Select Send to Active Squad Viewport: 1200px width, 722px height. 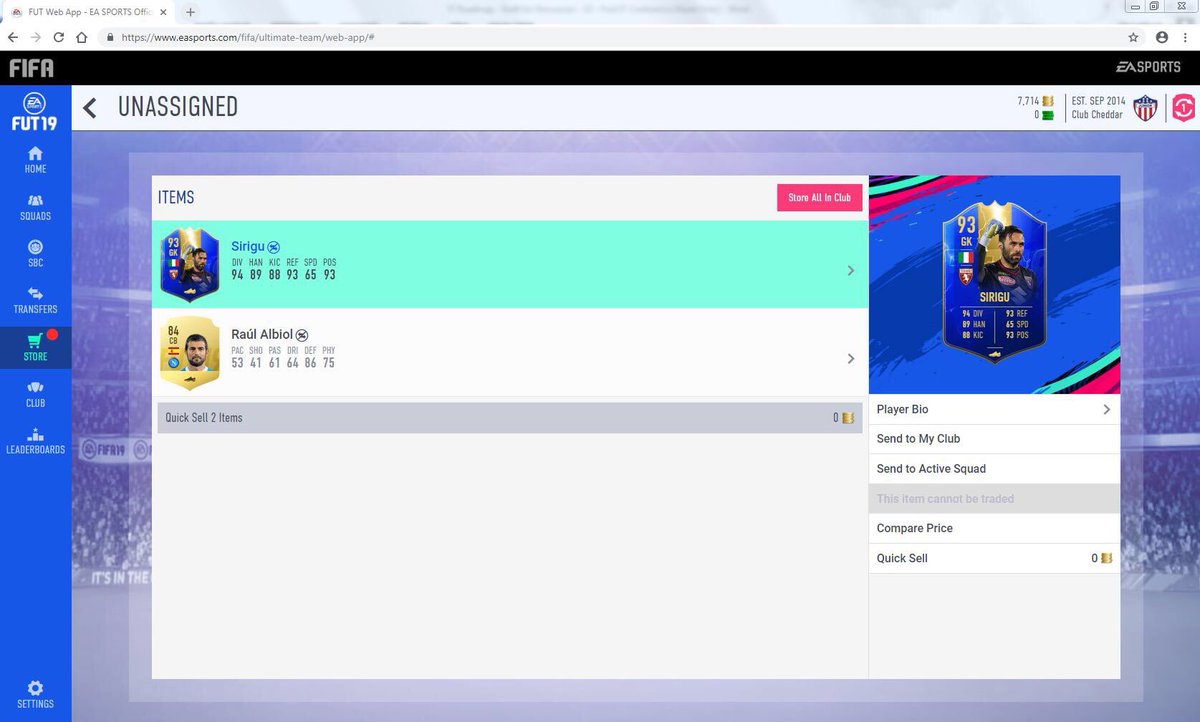(x=994, y=469)
